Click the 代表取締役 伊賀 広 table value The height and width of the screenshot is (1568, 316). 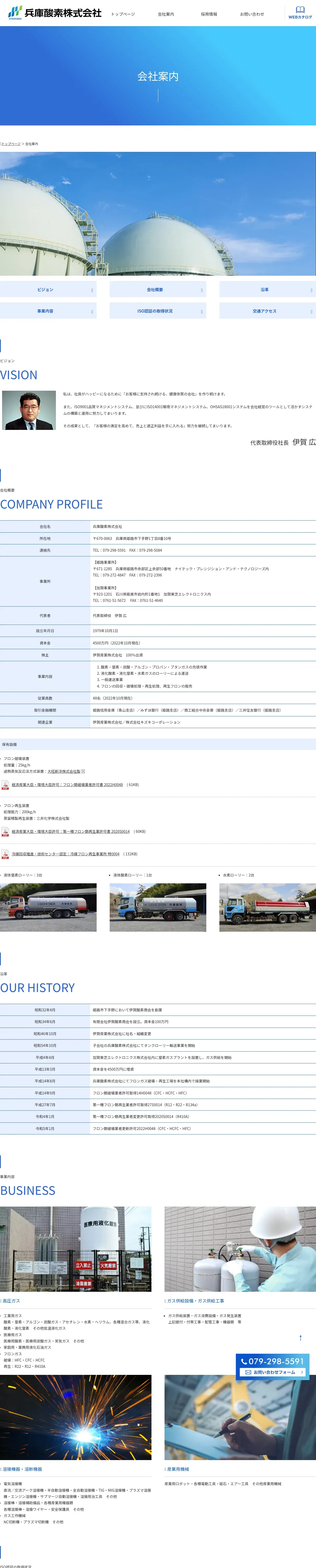[x=110, y=615]
